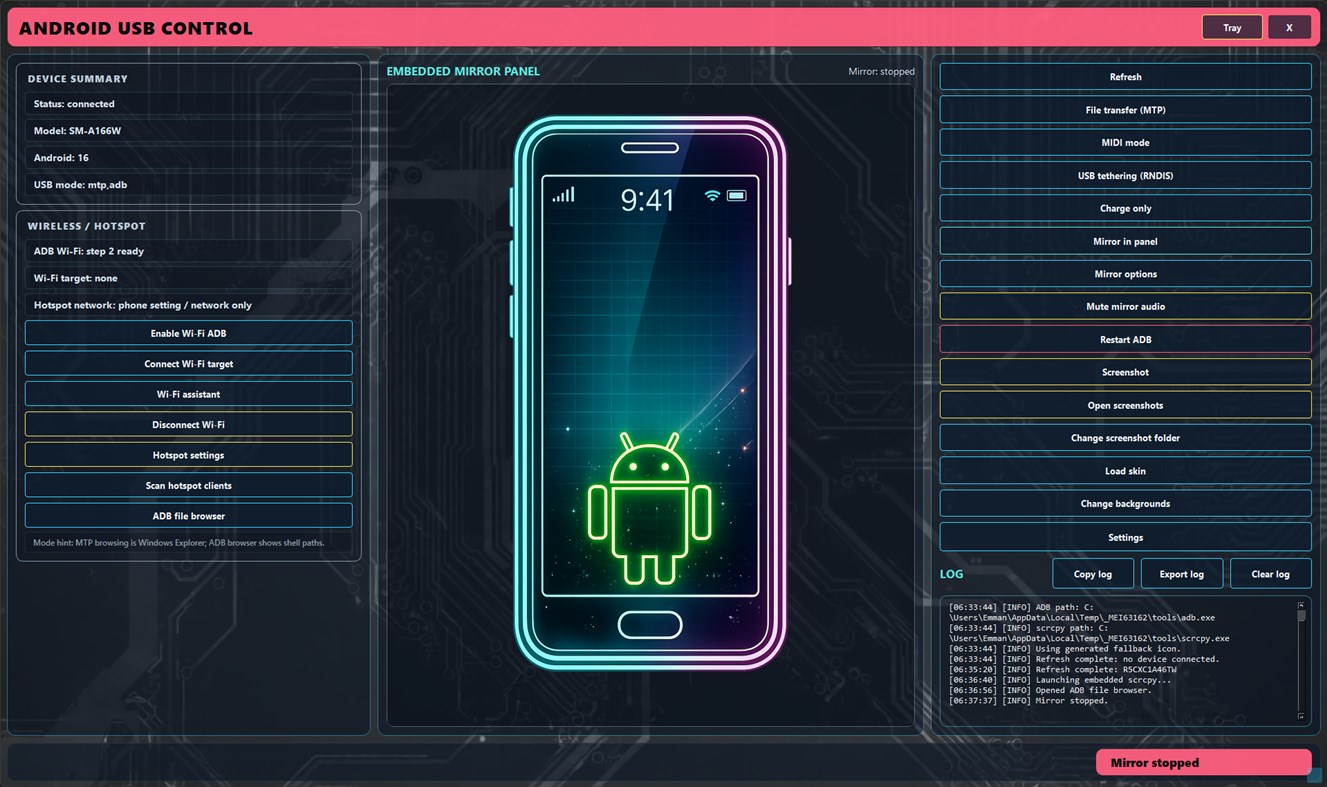Close the app with X button
The image size is (1327, 787).
[x=1289, y=27]
